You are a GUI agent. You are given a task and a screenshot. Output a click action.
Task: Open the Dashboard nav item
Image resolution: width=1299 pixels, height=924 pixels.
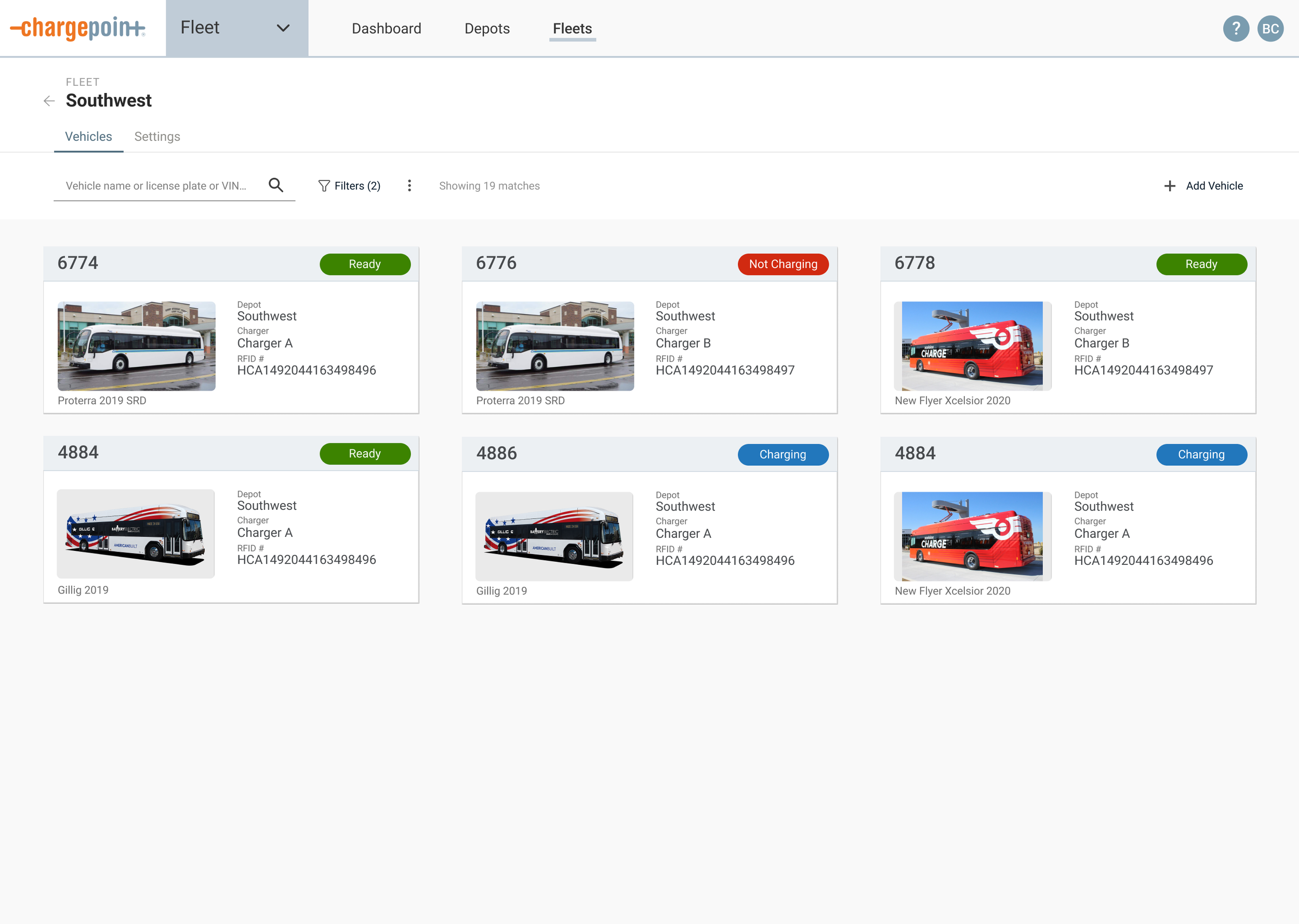point(386,29)
